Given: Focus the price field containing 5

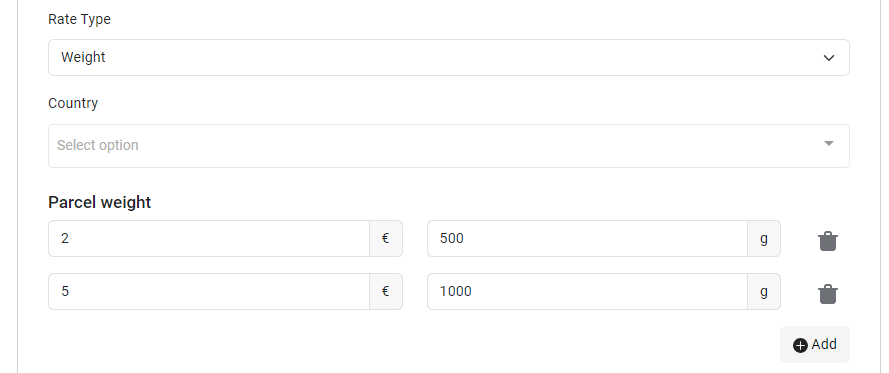Looking at the screenshot, I should click(209, 291).
